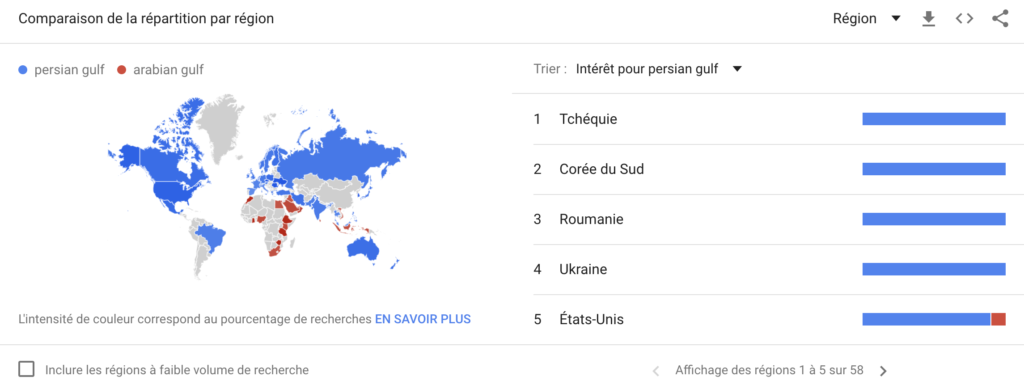Click the red bar segment for États-Unis
The width and height of the screenshot is (1024, 389).
point(998,319)
